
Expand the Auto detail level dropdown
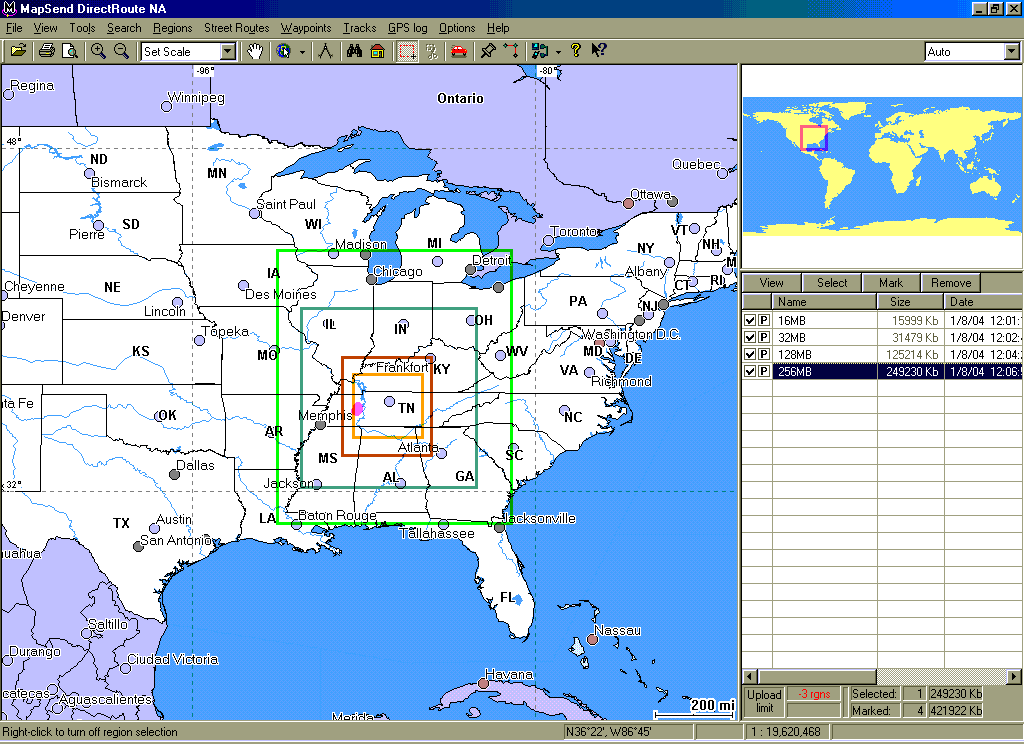1012,52
